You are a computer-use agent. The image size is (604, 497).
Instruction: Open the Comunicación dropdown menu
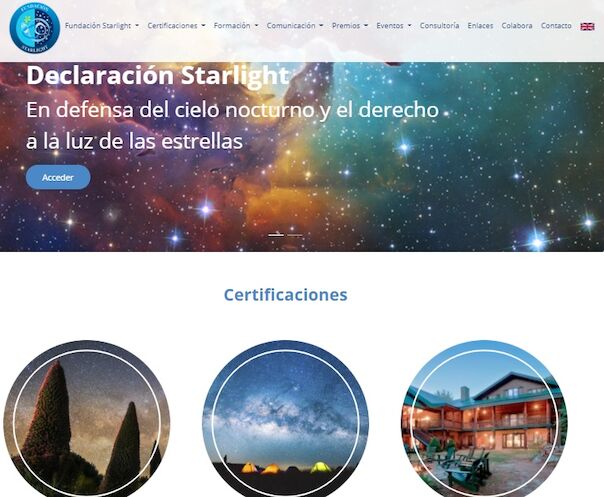coord(295,26)
